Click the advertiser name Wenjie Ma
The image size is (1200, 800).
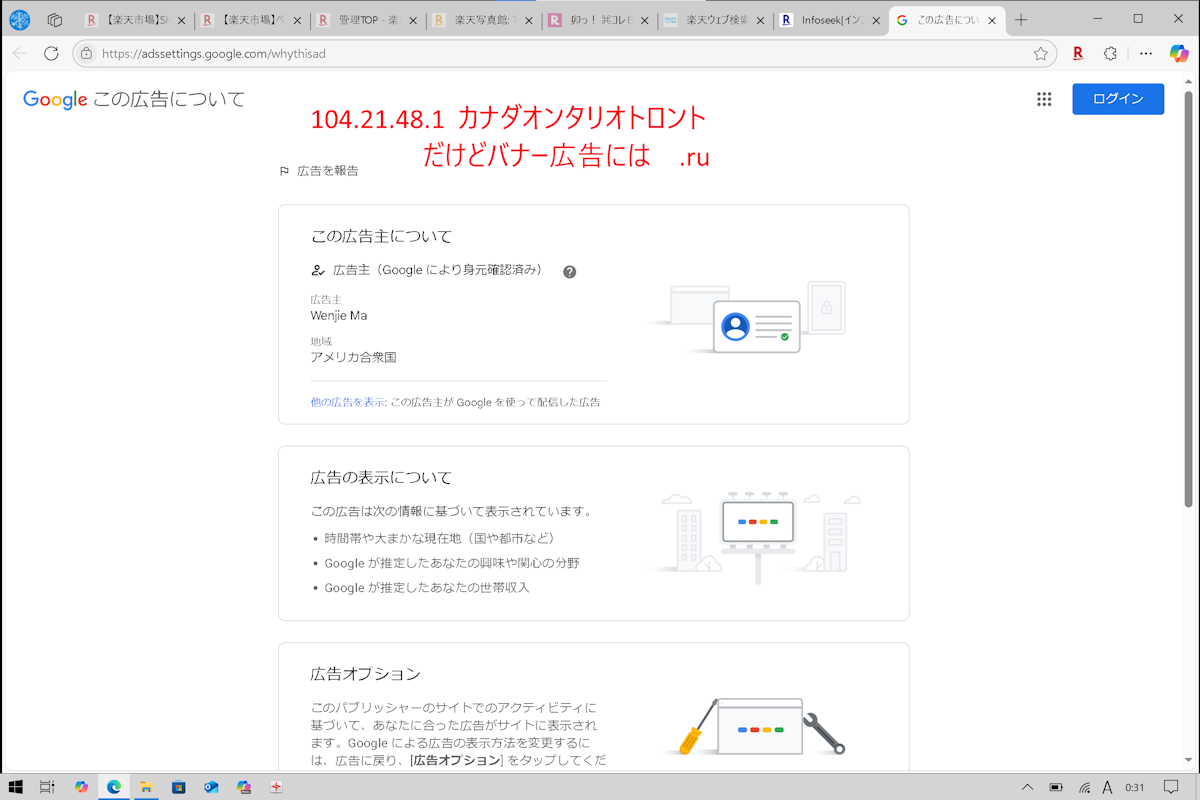pyautogui.click(x=339, y=316)
